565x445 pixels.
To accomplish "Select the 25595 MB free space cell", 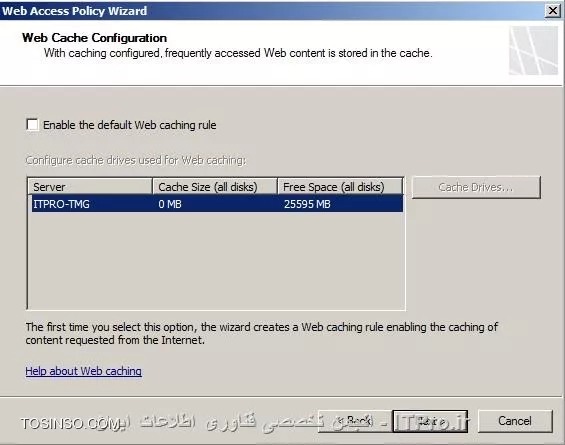I will click(307, 204).
